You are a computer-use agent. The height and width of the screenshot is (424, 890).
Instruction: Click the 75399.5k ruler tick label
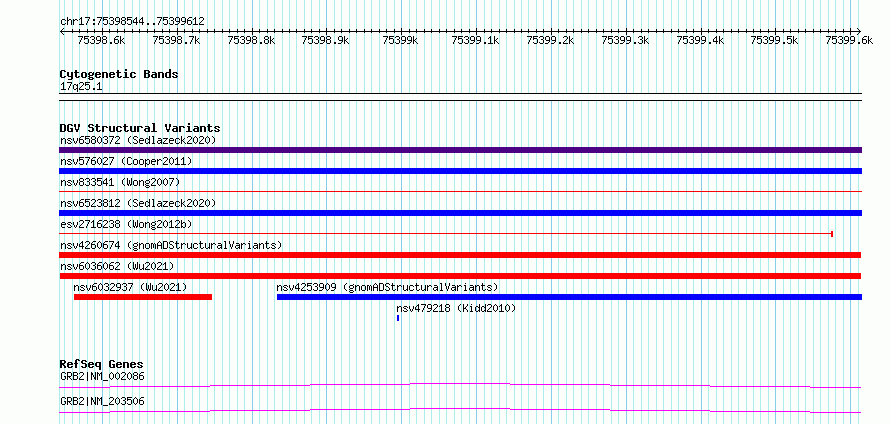tap(774, 40)
